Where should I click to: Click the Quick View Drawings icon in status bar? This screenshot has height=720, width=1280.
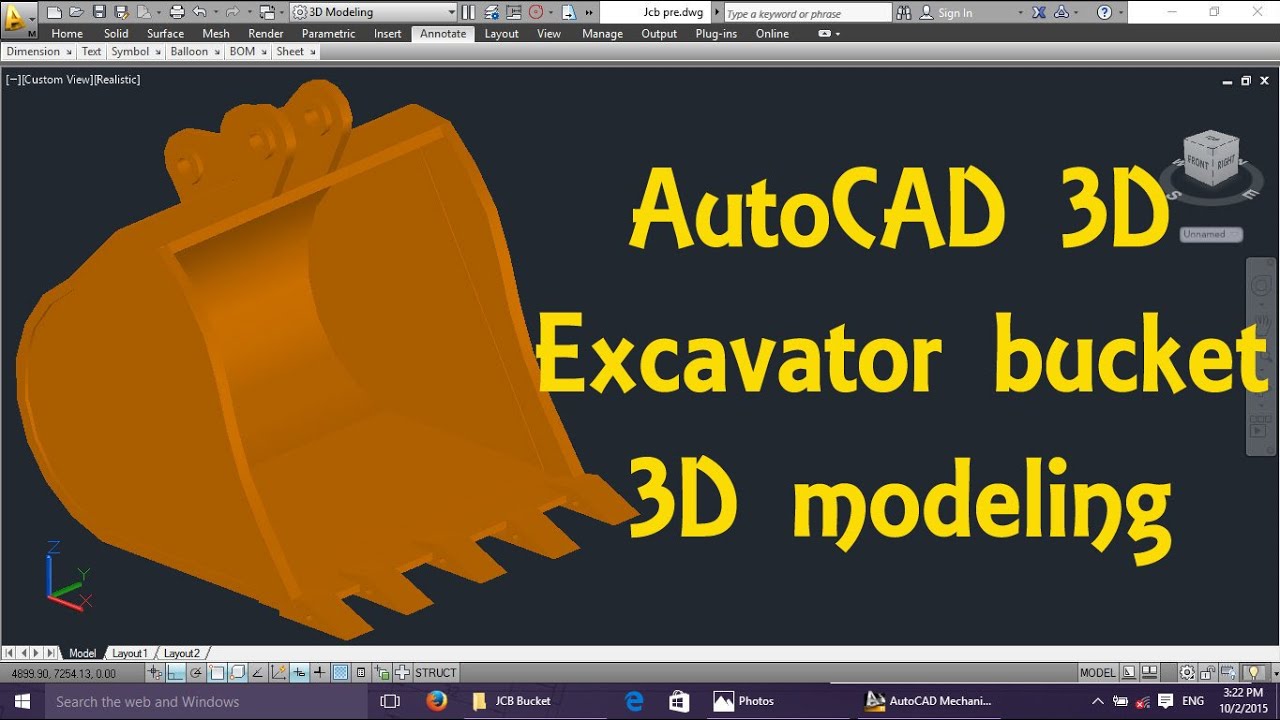tap(1149, 673)
